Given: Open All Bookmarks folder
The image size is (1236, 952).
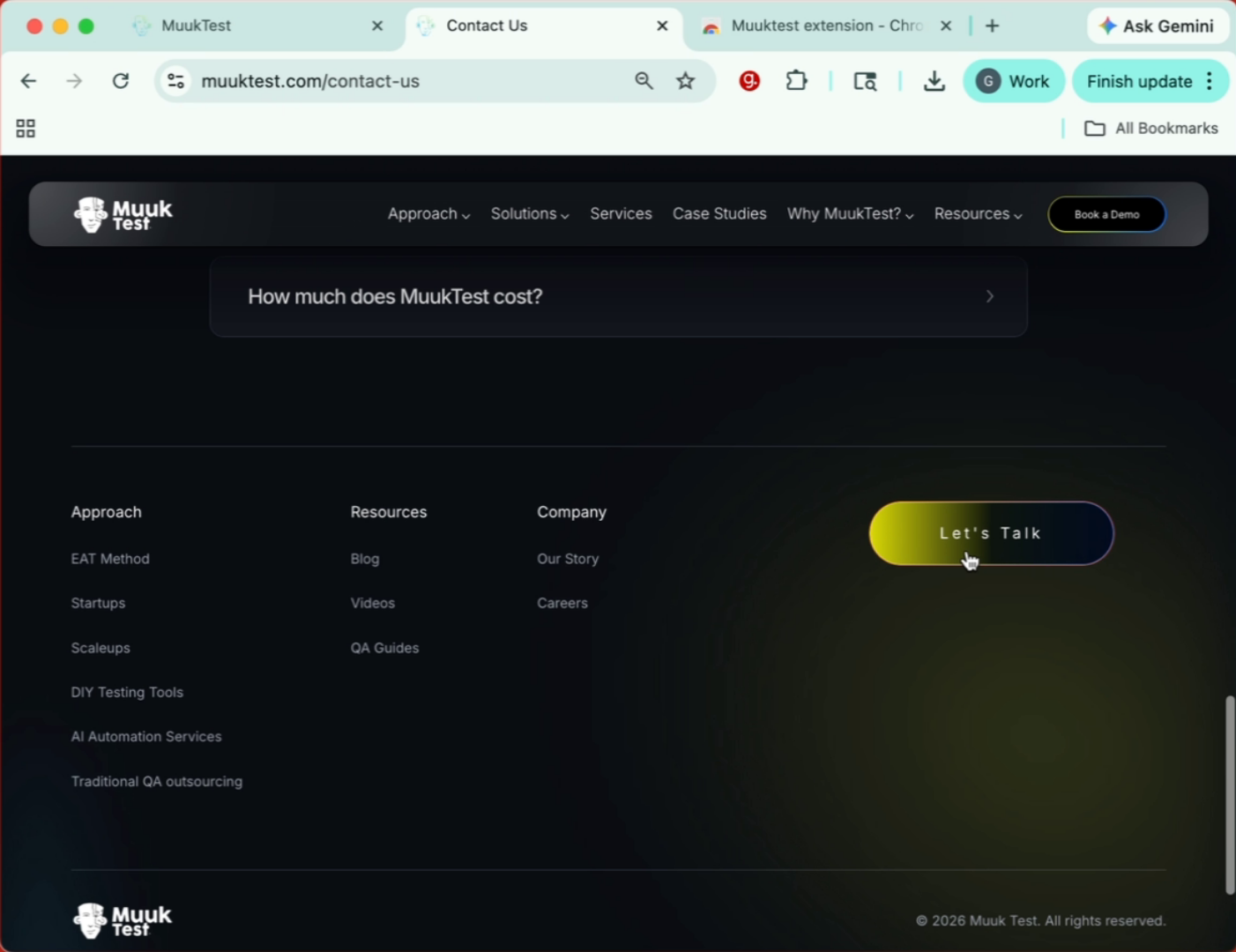Looking at the screenshot, I should (1150, 129).
